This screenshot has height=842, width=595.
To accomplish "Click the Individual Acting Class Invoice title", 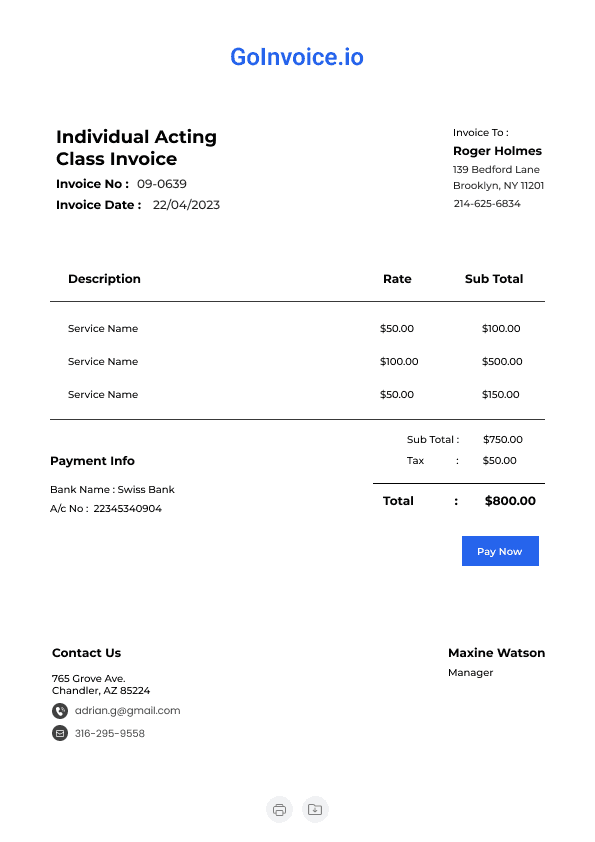I will point(136,148).
